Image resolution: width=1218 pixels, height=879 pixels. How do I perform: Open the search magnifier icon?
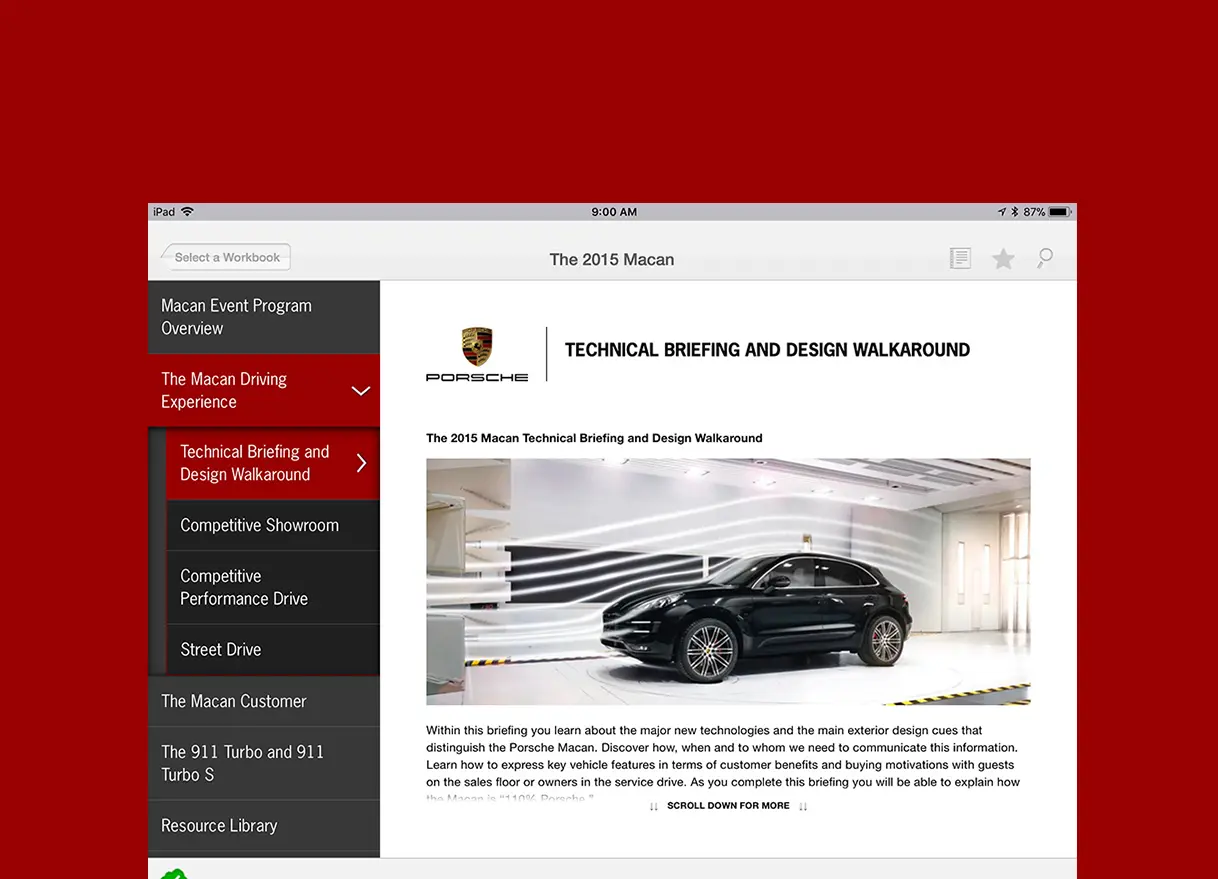[1044, 258]
